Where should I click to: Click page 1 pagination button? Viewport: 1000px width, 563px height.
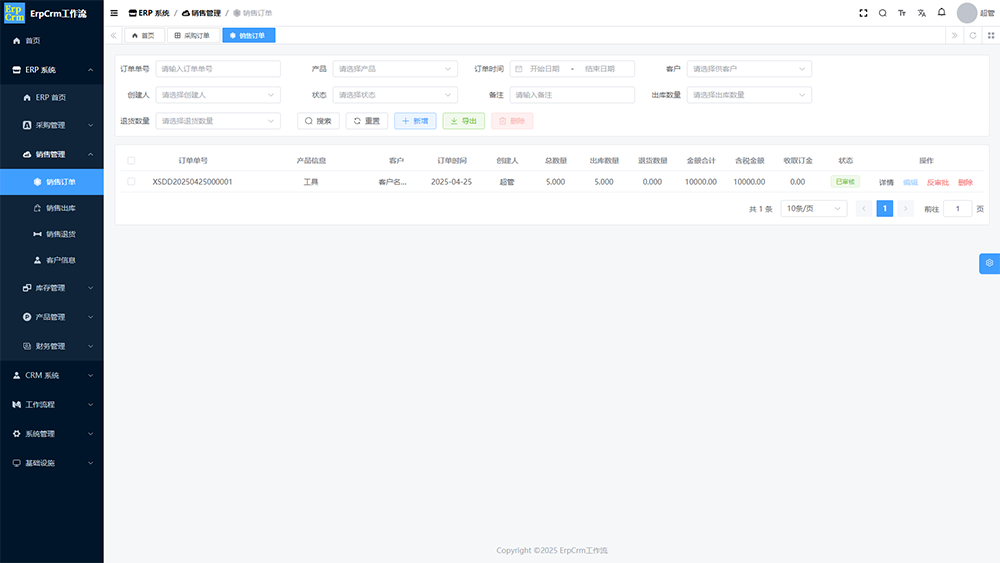click(x=885, y=208)
